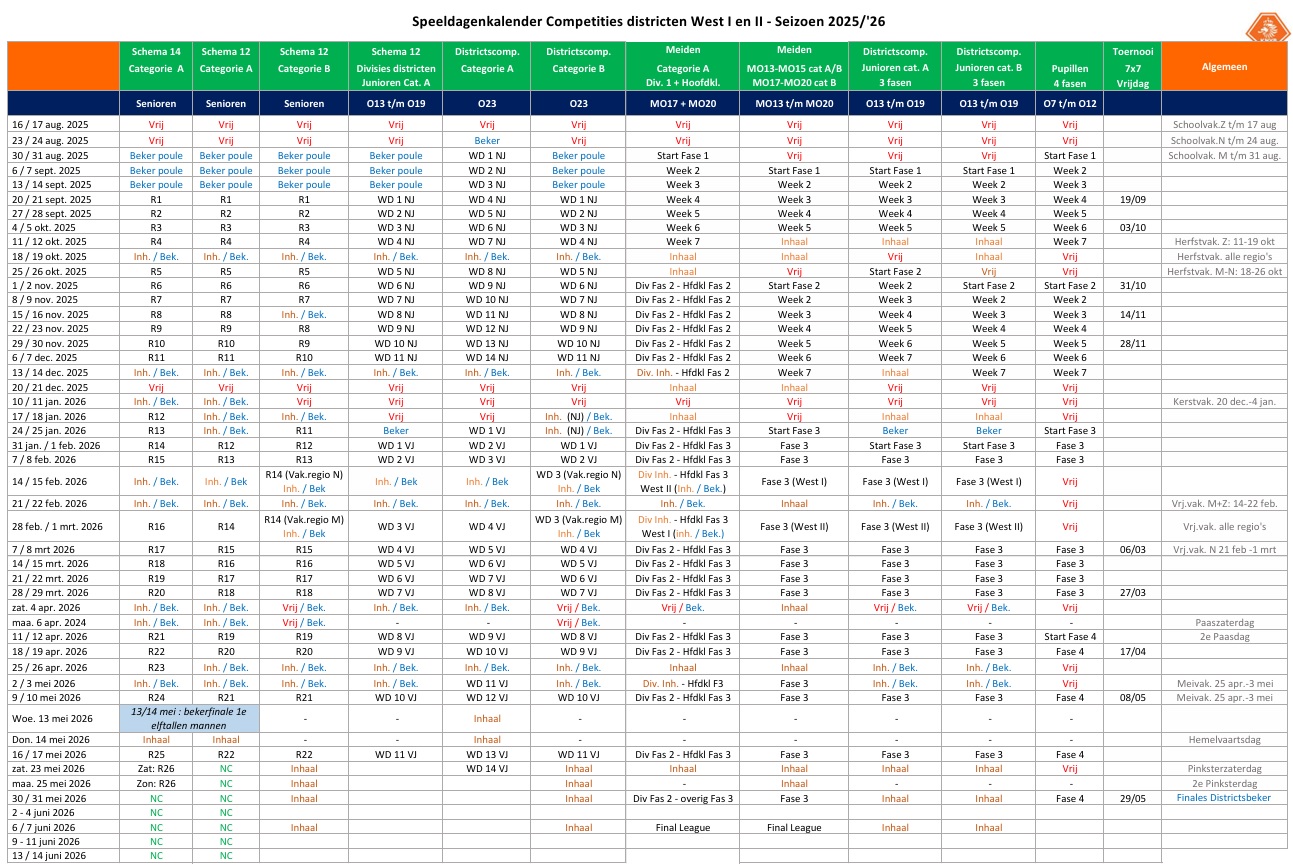This screenshot has width=1293, height=867.
Task: Click the Pupillen 4 fasen column header
Action: (x=1069, y=66)
